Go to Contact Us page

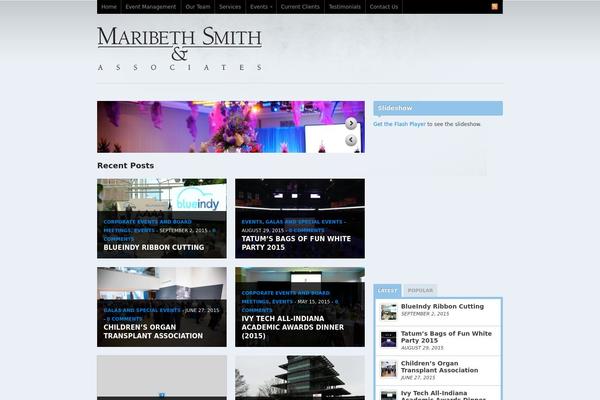pyautogui.click(x=384, y=7)
